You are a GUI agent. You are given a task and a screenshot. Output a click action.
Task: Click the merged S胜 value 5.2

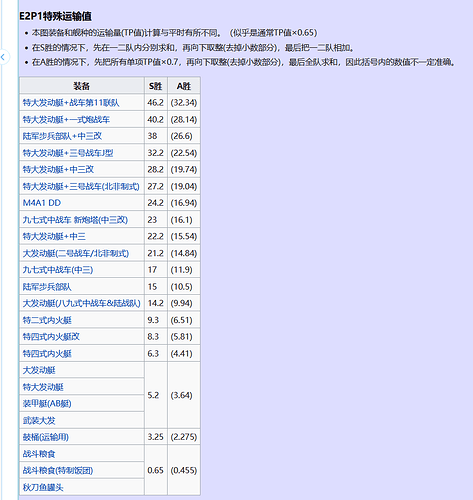click(153, 395)
